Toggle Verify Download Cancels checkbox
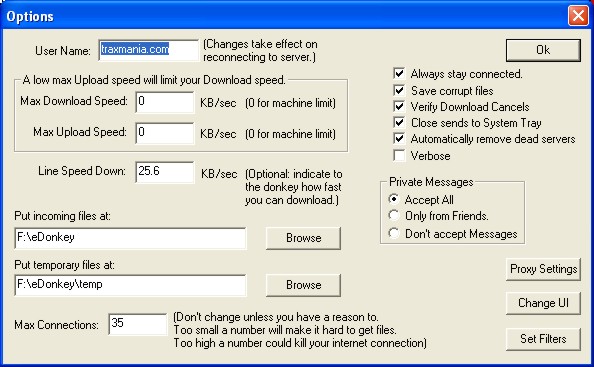The width and height of the screenshot is (594, 367). click(399, 106)
